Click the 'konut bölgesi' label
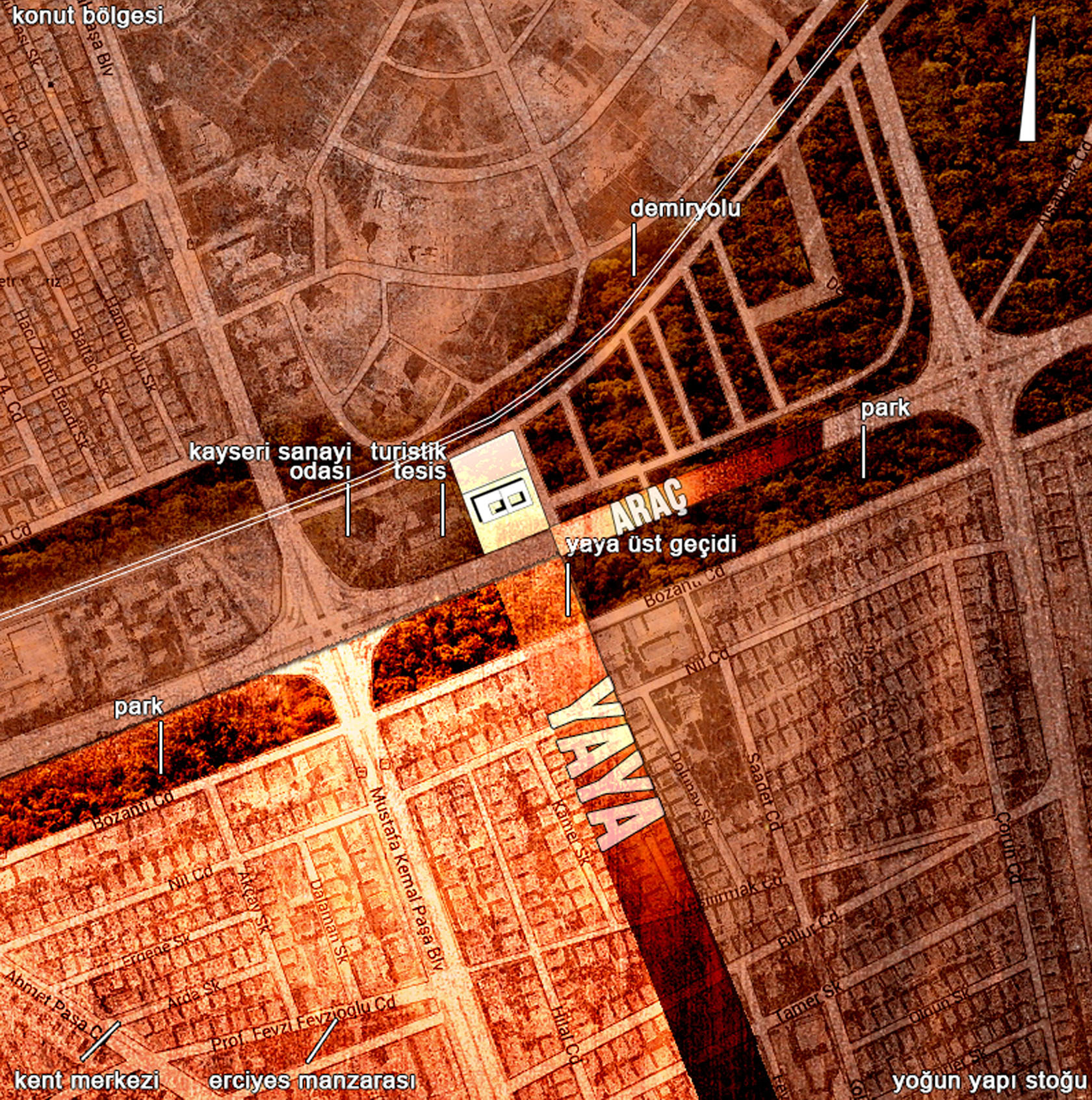1092x1100 pixels. tap(88, 16)
